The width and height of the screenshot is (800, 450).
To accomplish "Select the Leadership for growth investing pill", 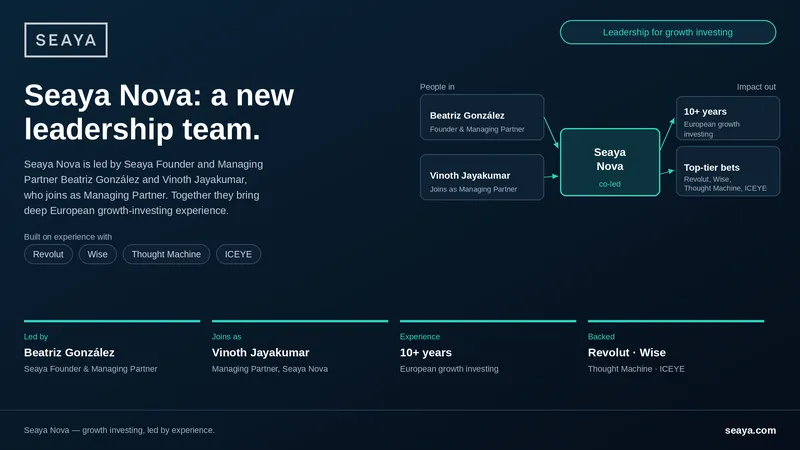I will (x=668, y=32).
